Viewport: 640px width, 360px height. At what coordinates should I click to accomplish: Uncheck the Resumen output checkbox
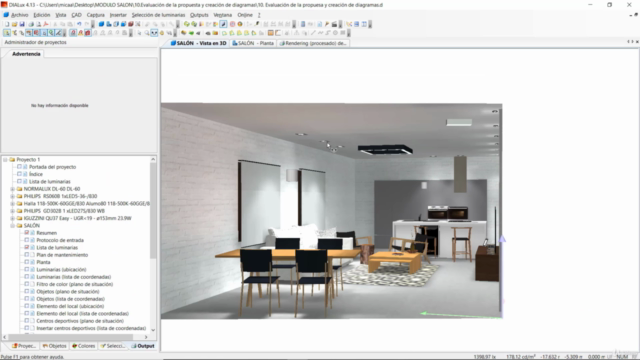click(27, 233)
